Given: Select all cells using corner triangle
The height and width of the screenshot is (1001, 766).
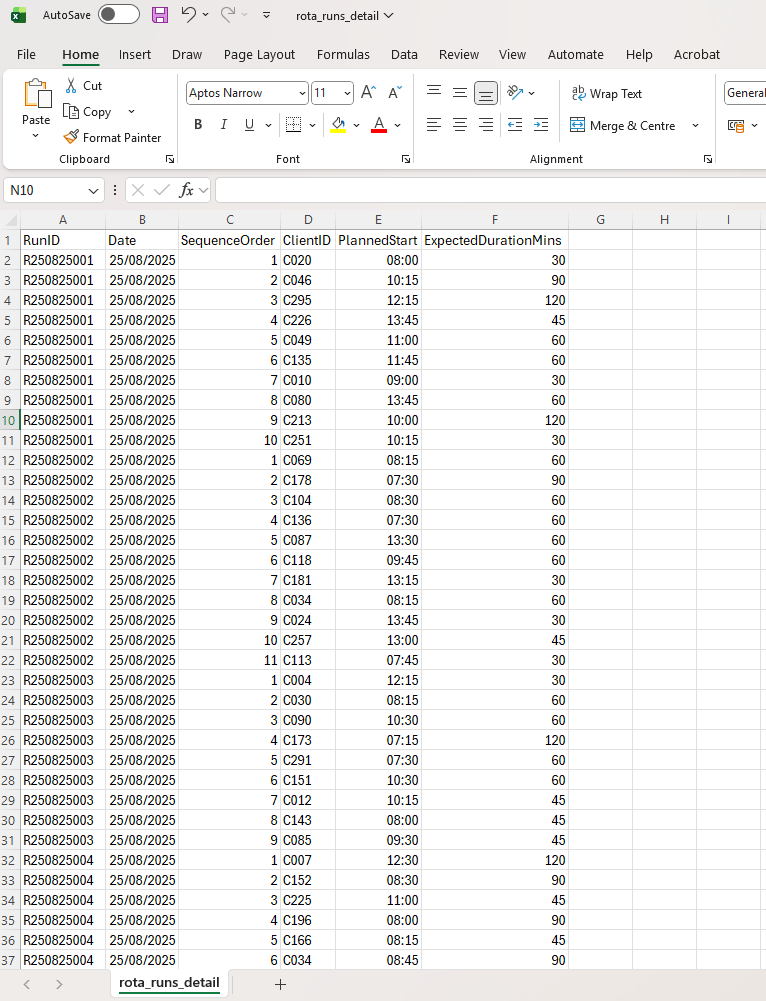Looking at the screenshot, I should [11, 220].
